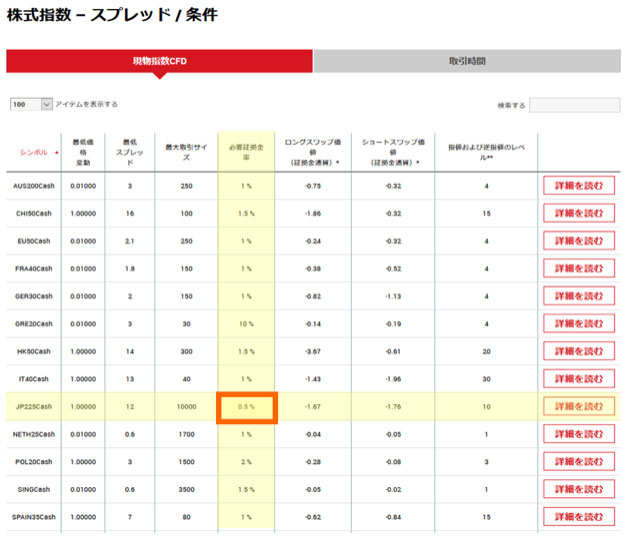Click the 1700 max size cell for NETH25Cash

point(186,434)
